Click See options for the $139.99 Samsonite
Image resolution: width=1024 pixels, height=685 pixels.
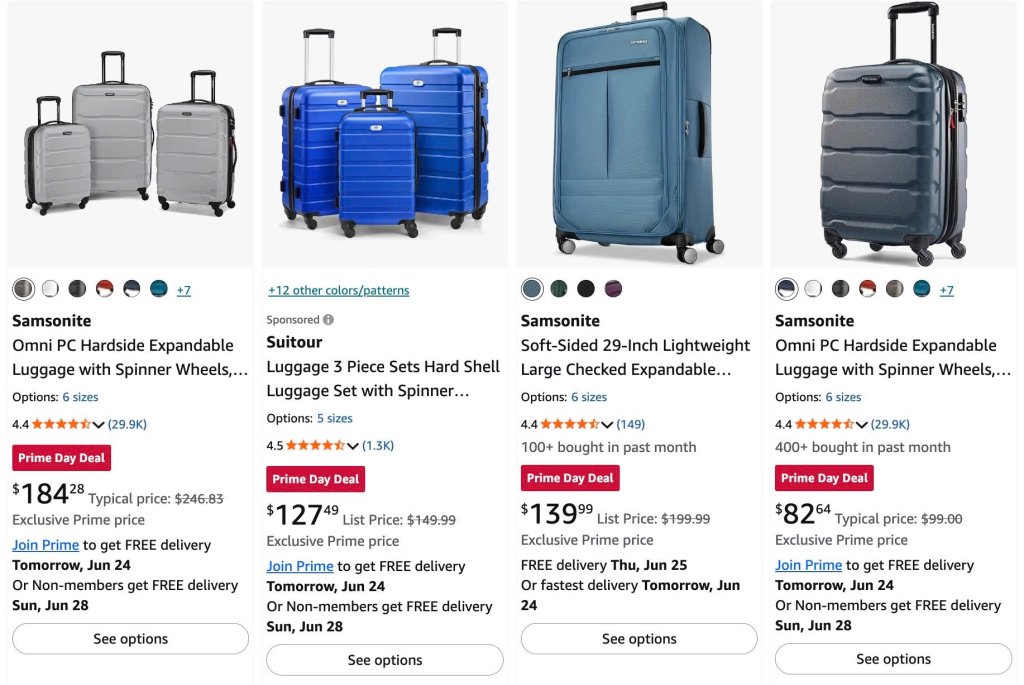[x=639, y=639]
